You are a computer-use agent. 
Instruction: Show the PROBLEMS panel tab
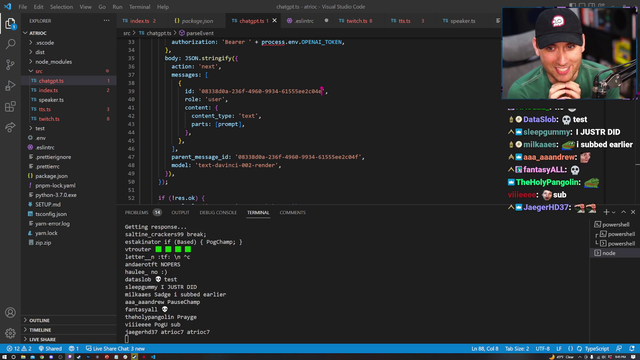click(137, 212)
